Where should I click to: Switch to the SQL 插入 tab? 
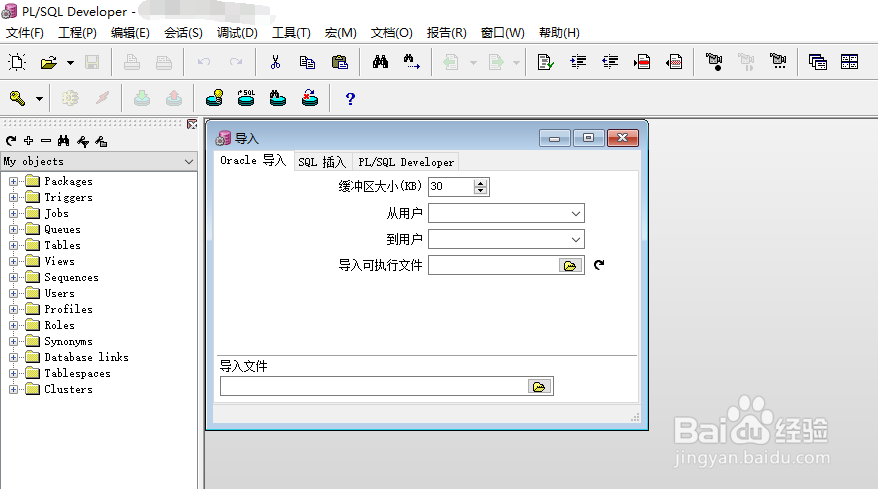pyautogui.click(x=322, y=162)
